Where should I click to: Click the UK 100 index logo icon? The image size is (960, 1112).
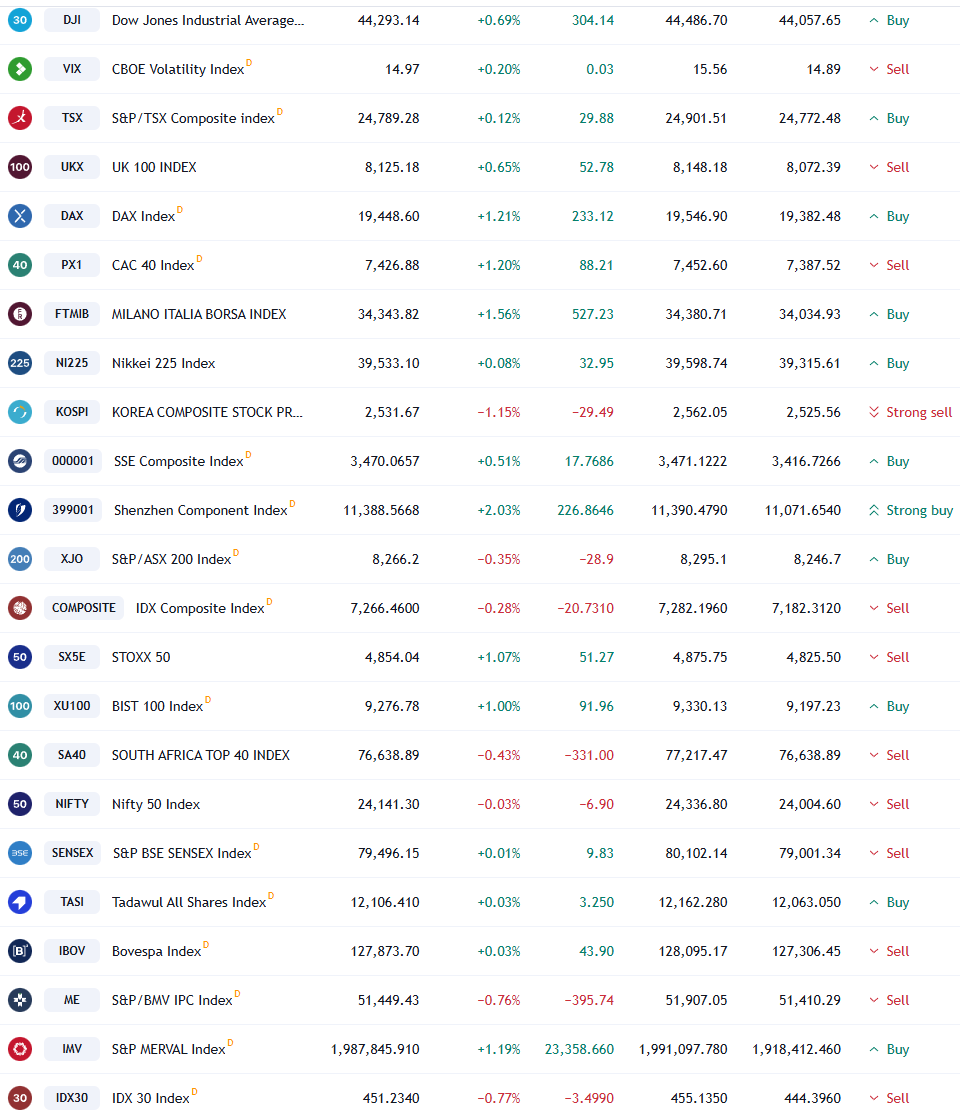click(x=20, y=167)
